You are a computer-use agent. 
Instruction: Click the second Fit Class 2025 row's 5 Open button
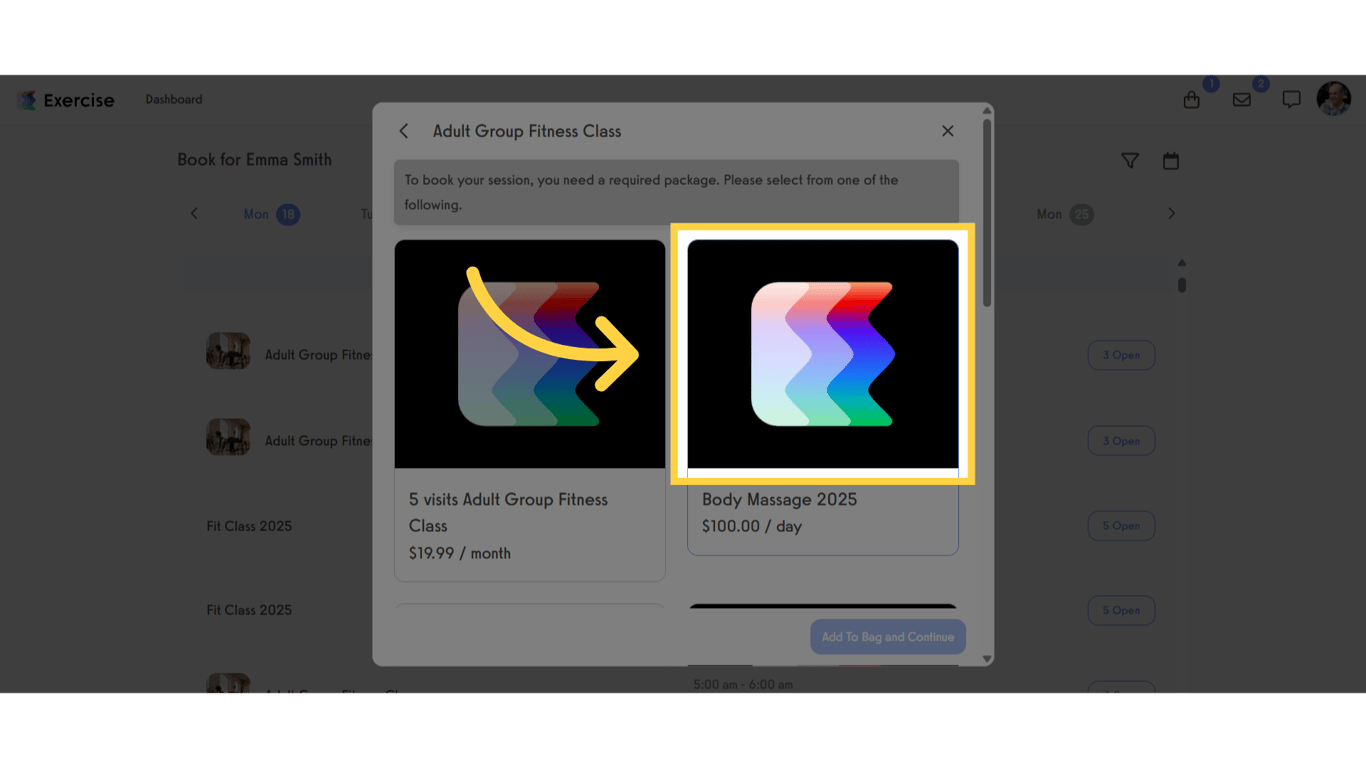coord(1121,610)
